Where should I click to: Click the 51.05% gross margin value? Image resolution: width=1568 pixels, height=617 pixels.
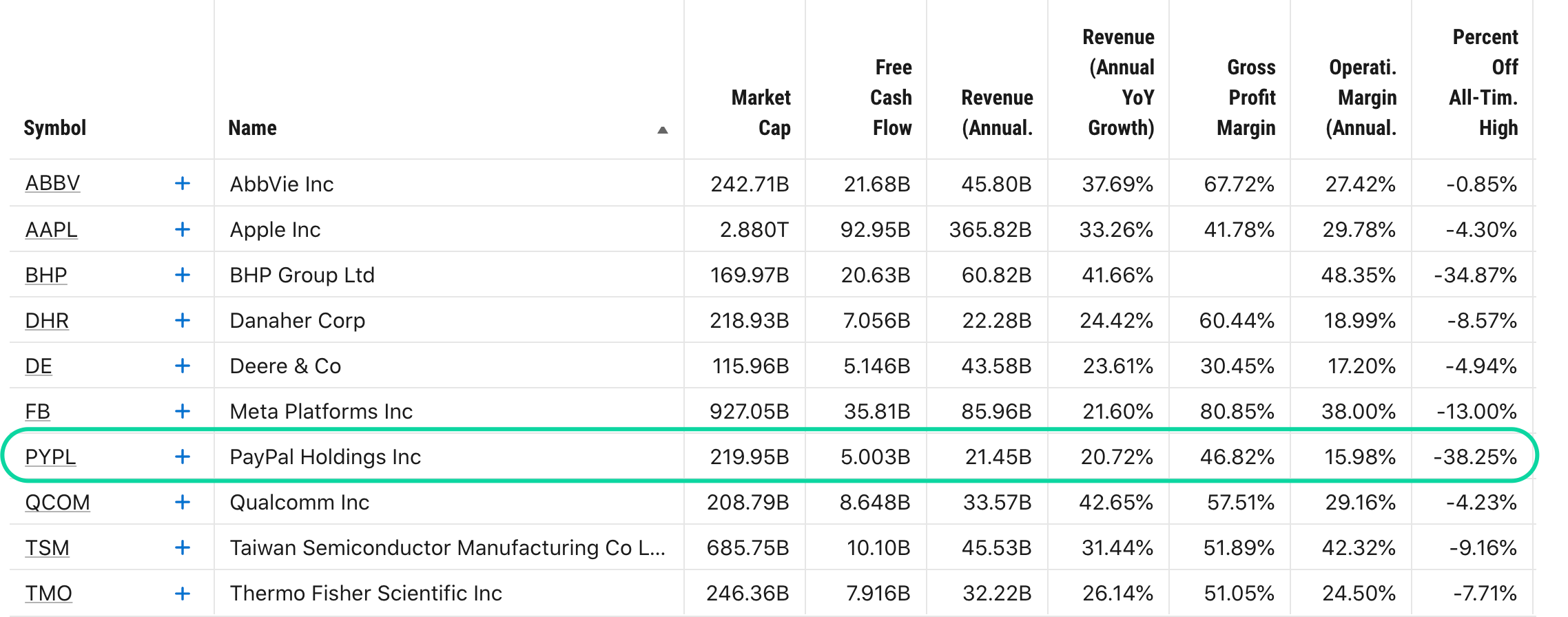pyautogui.click(x=1239, y=593)
